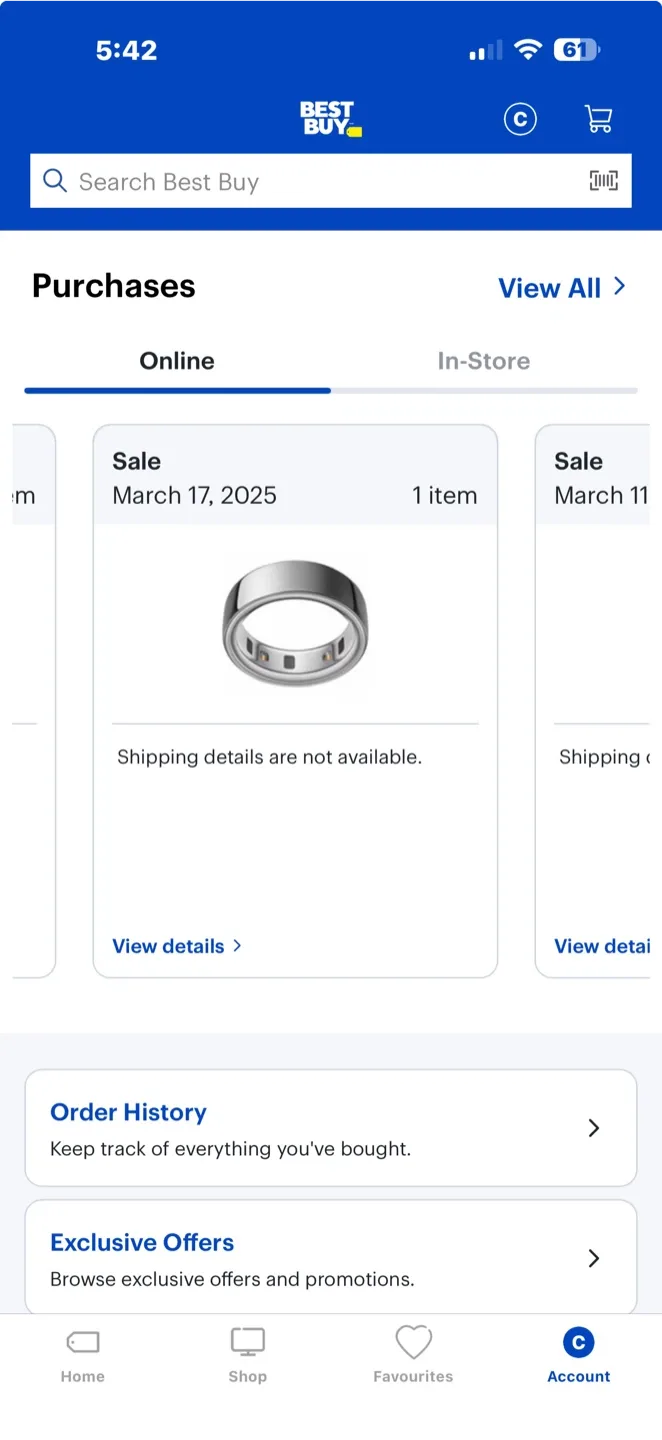View the battery indicator in status bar
This screenshot has width=662, height=1440.
(576, 49)
